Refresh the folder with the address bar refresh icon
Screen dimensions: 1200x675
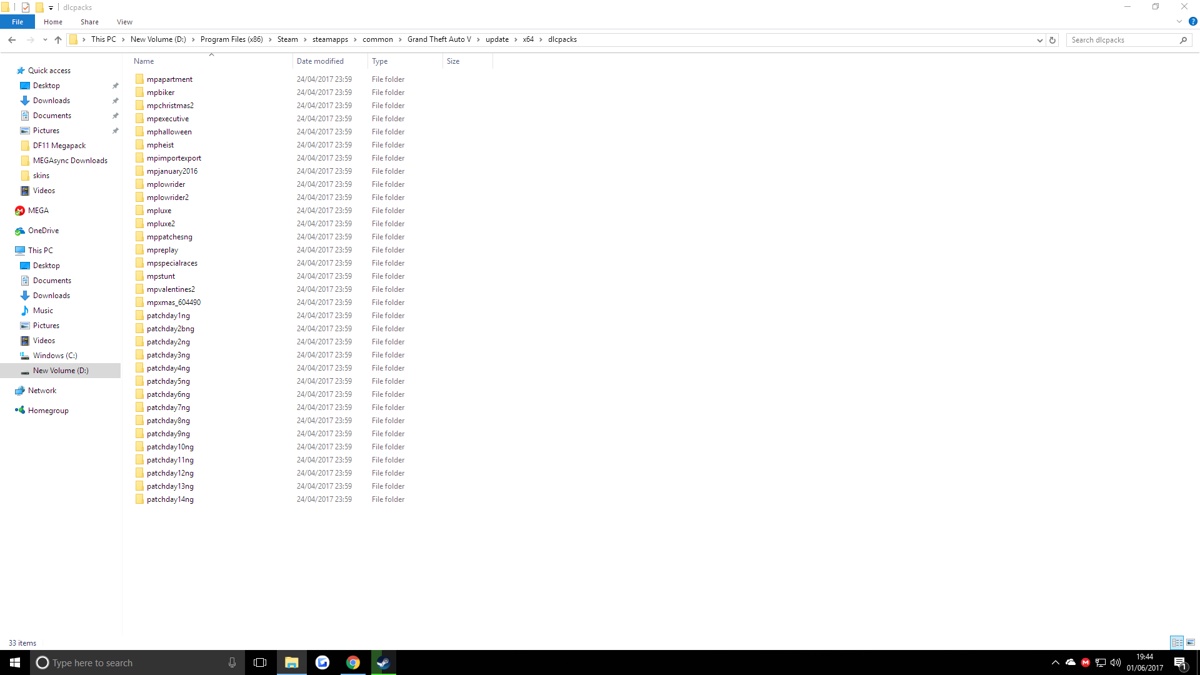click(x=1052, y=39)
